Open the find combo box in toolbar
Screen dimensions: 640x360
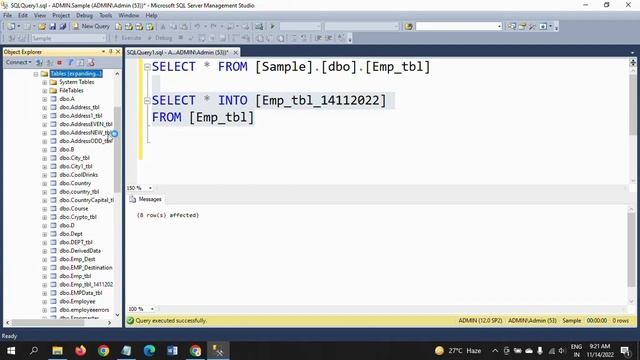(x=458, y=27)
